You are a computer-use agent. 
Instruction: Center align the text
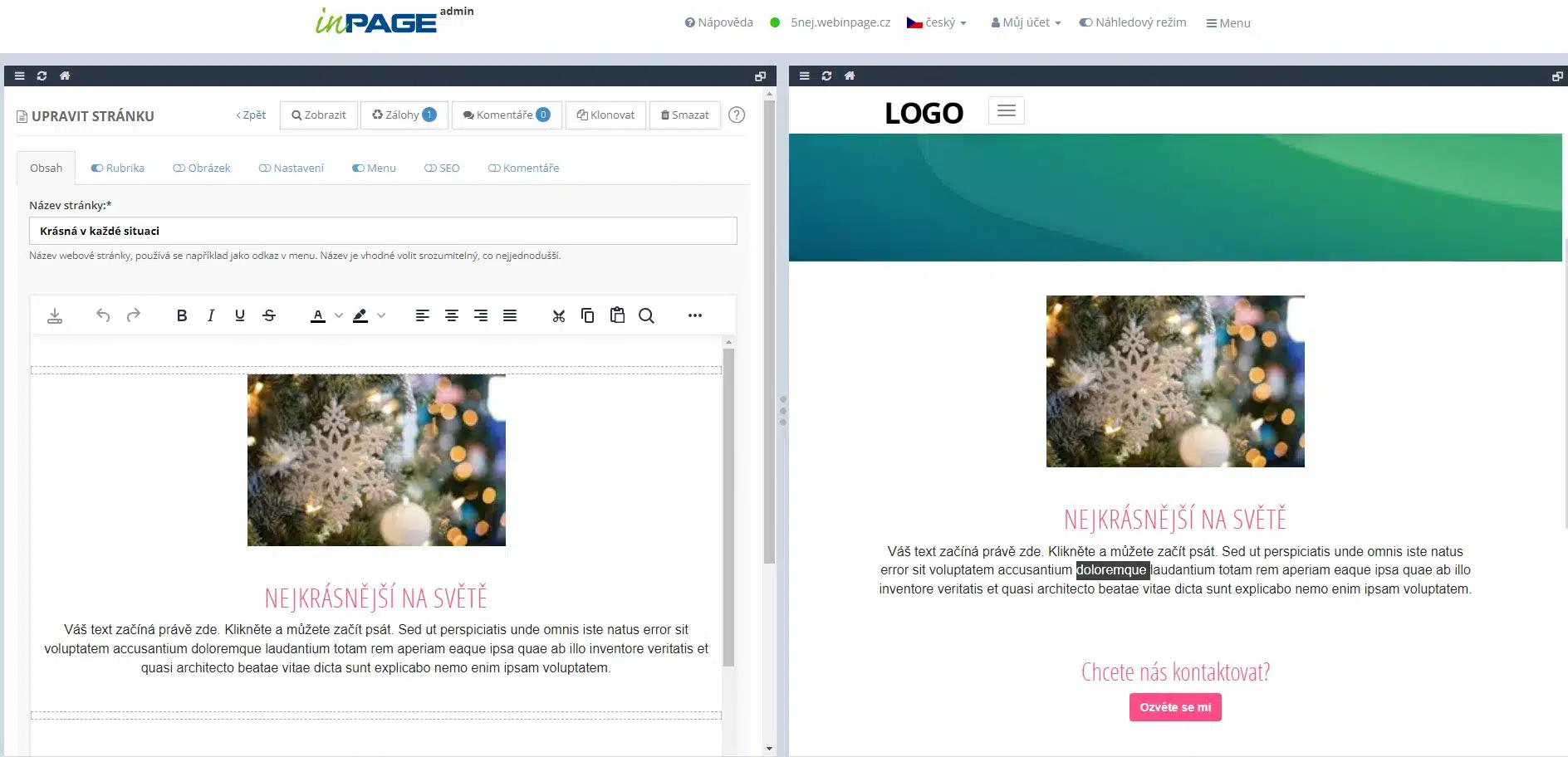click(x=452, y=315)
